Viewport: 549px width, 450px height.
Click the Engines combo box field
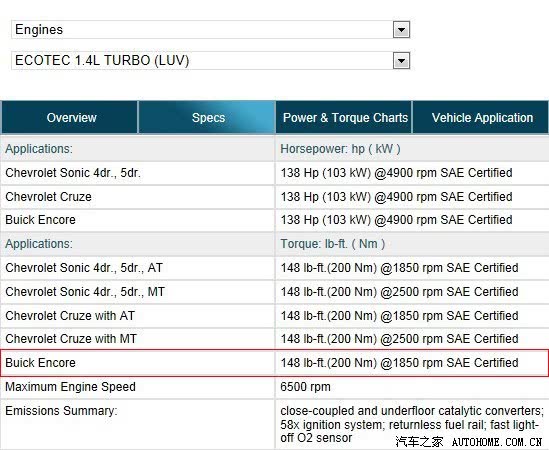click(x=210, y=30)
